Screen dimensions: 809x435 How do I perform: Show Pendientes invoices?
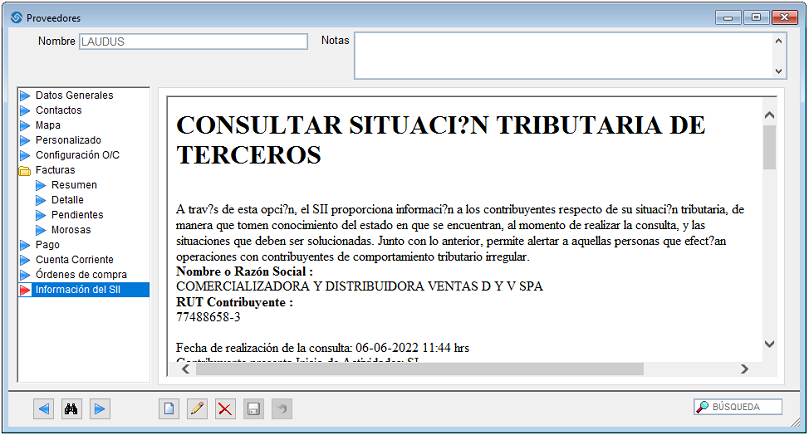point(77,215)
